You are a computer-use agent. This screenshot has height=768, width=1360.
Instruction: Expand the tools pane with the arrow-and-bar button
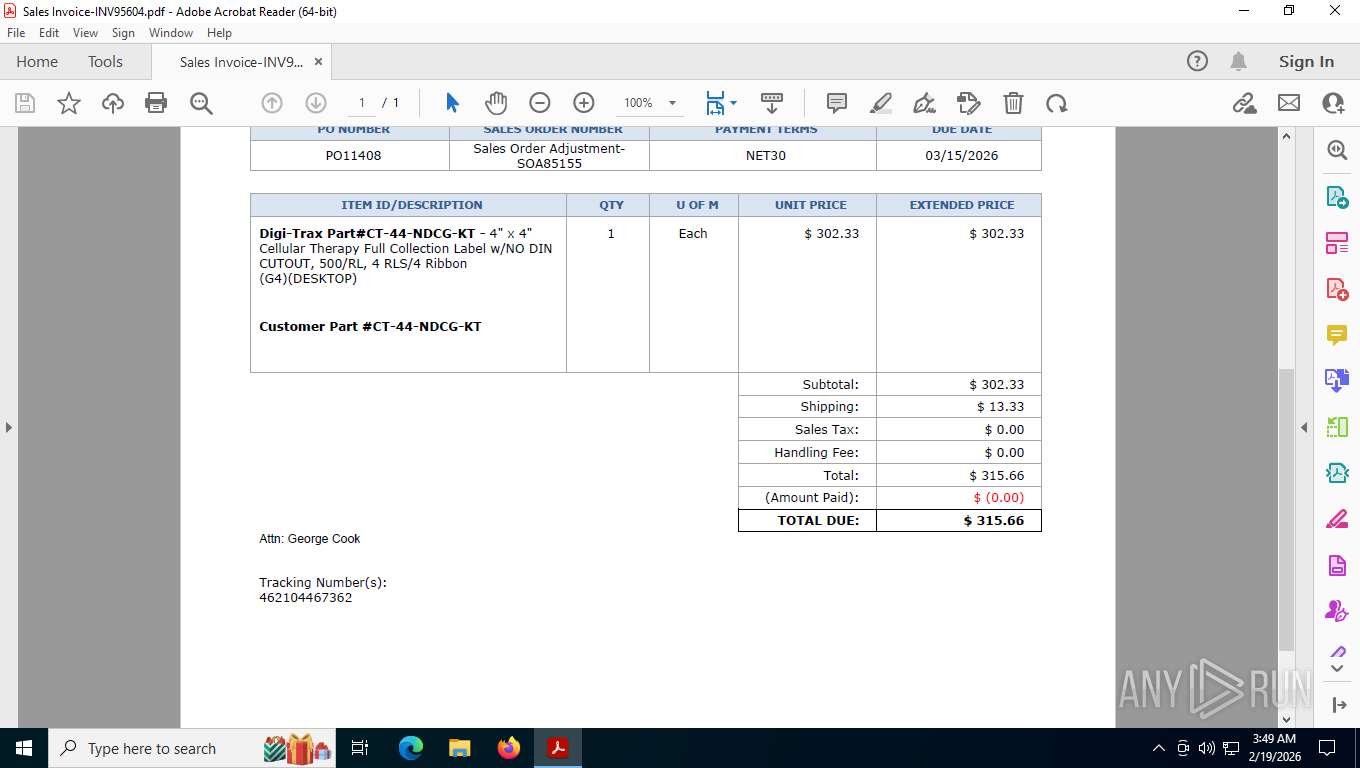coord(1340,705)
